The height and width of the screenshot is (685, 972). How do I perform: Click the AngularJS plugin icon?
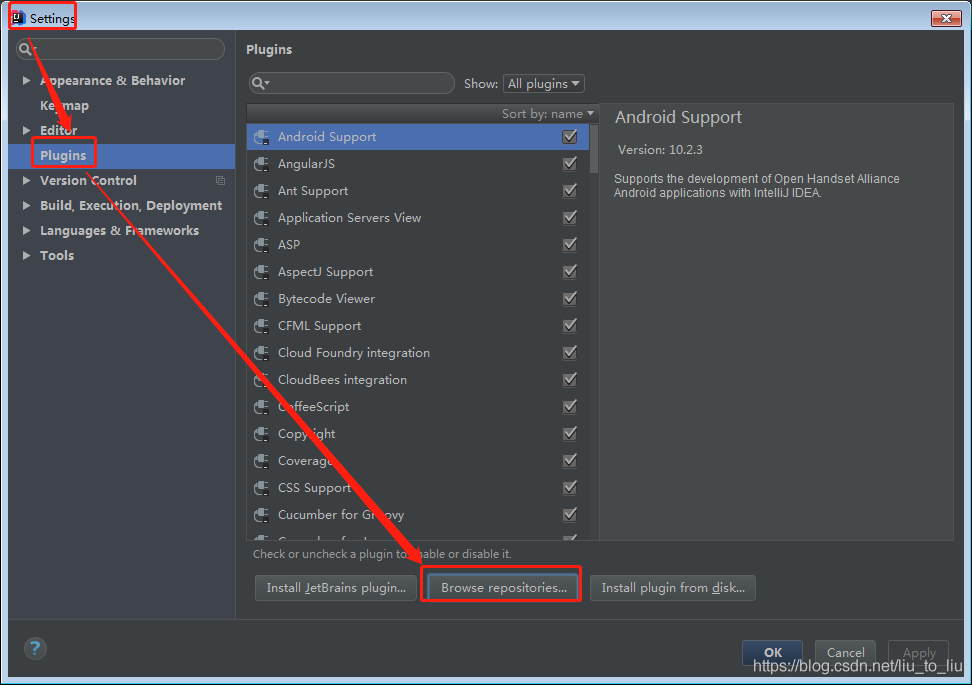click(262, 164)
